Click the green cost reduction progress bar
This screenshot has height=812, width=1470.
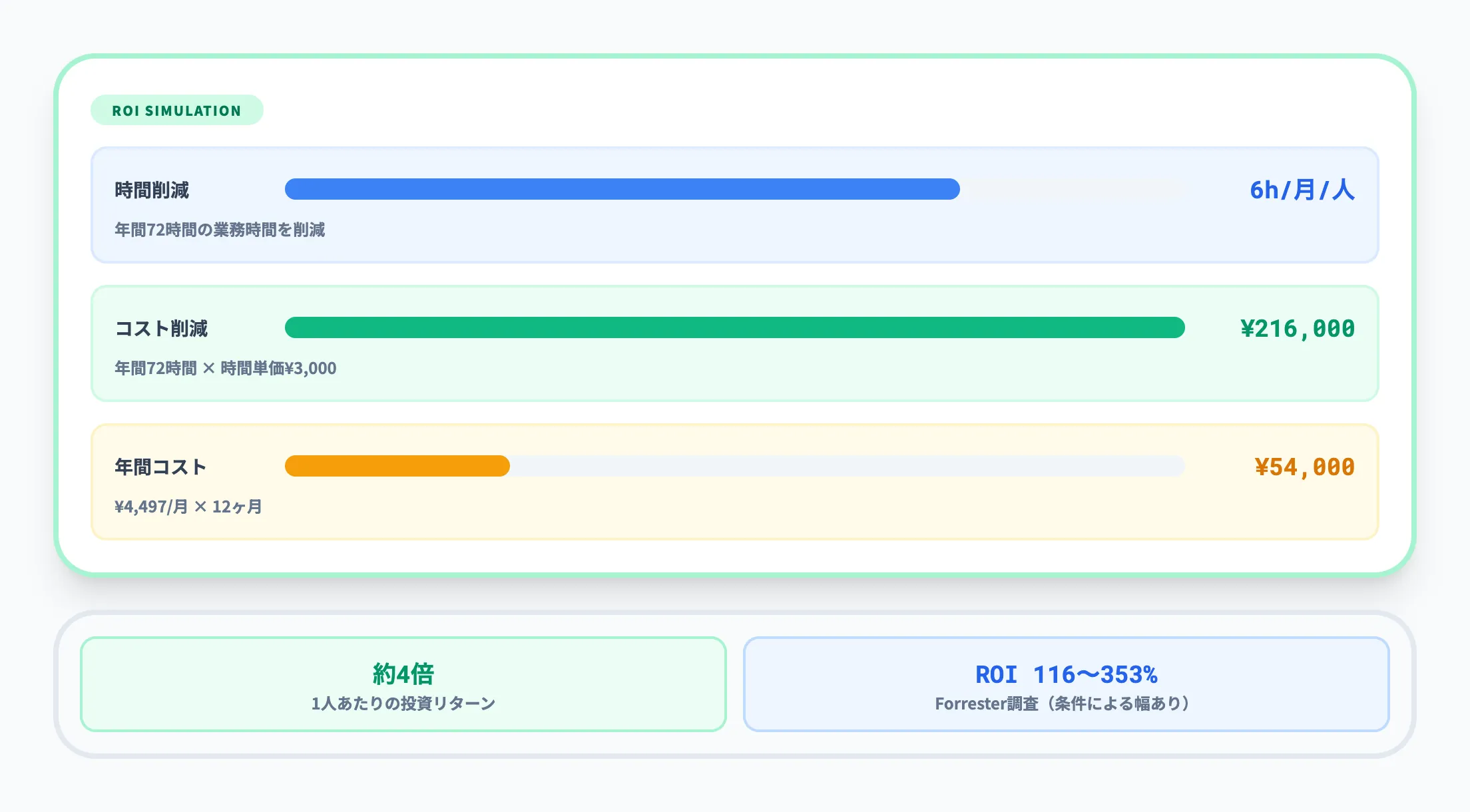point(734,327)
